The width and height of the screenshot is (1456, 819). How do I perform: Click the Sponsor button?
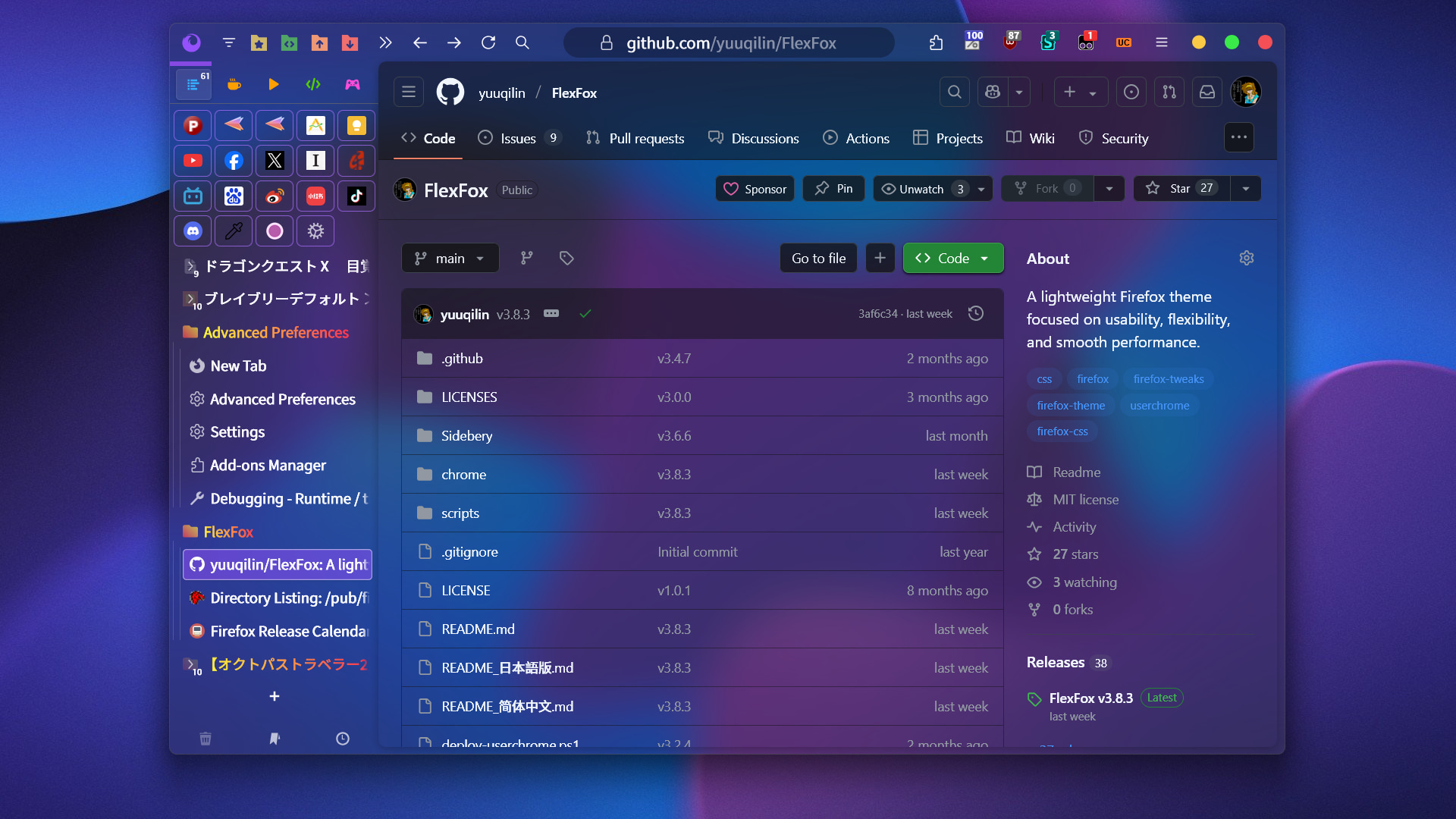pyautogui.click(x=755, y=188)
